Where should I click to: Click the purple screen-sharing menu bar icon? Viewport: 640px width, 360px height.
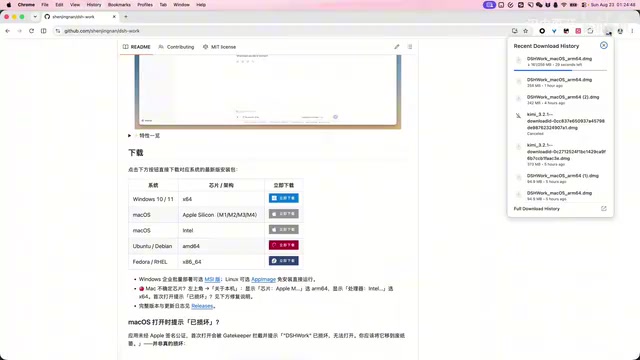pos(489,5)
